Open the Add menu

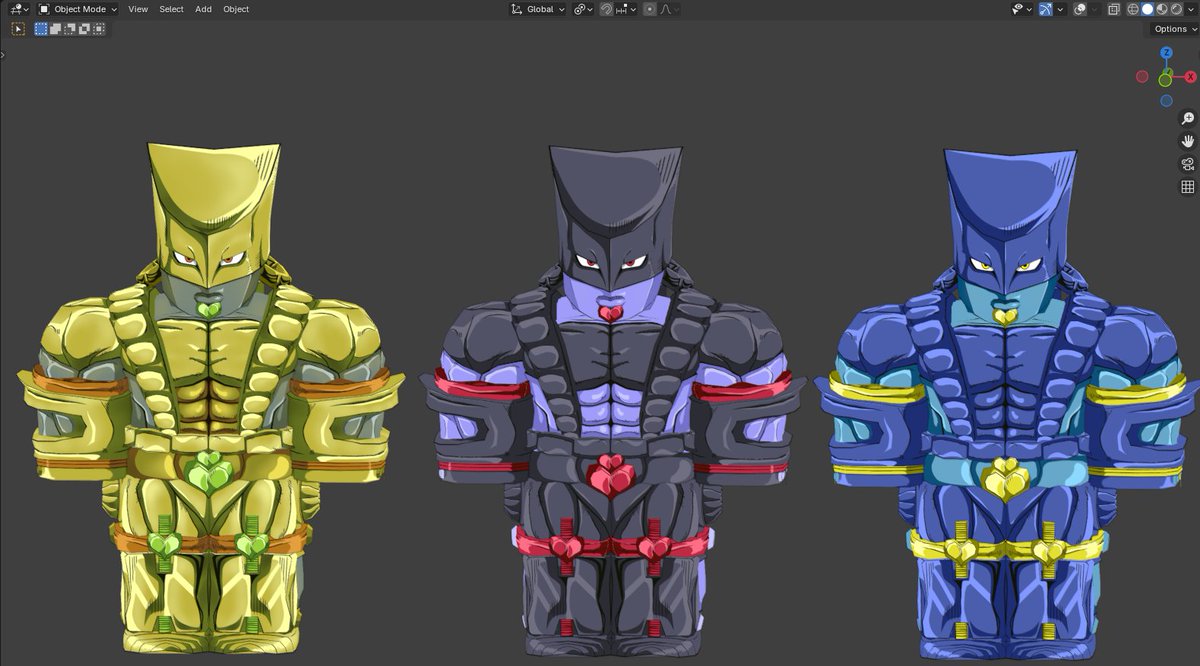pyautogui.click(x=203, y=9)
